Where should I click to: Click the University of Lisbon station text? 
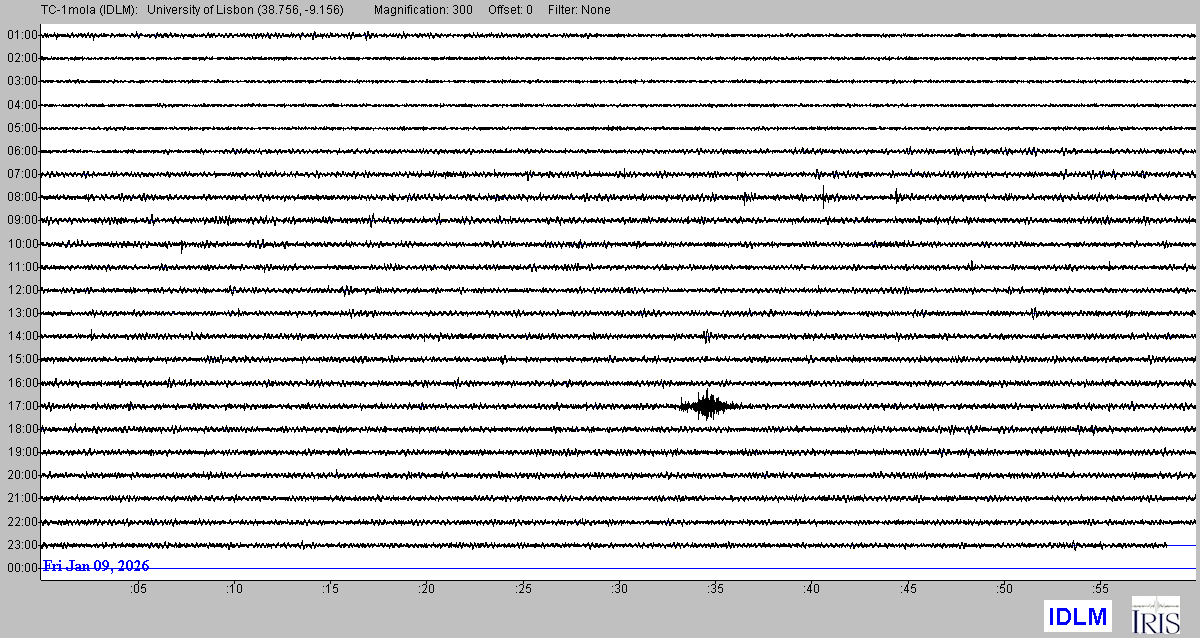pos(253,10)
